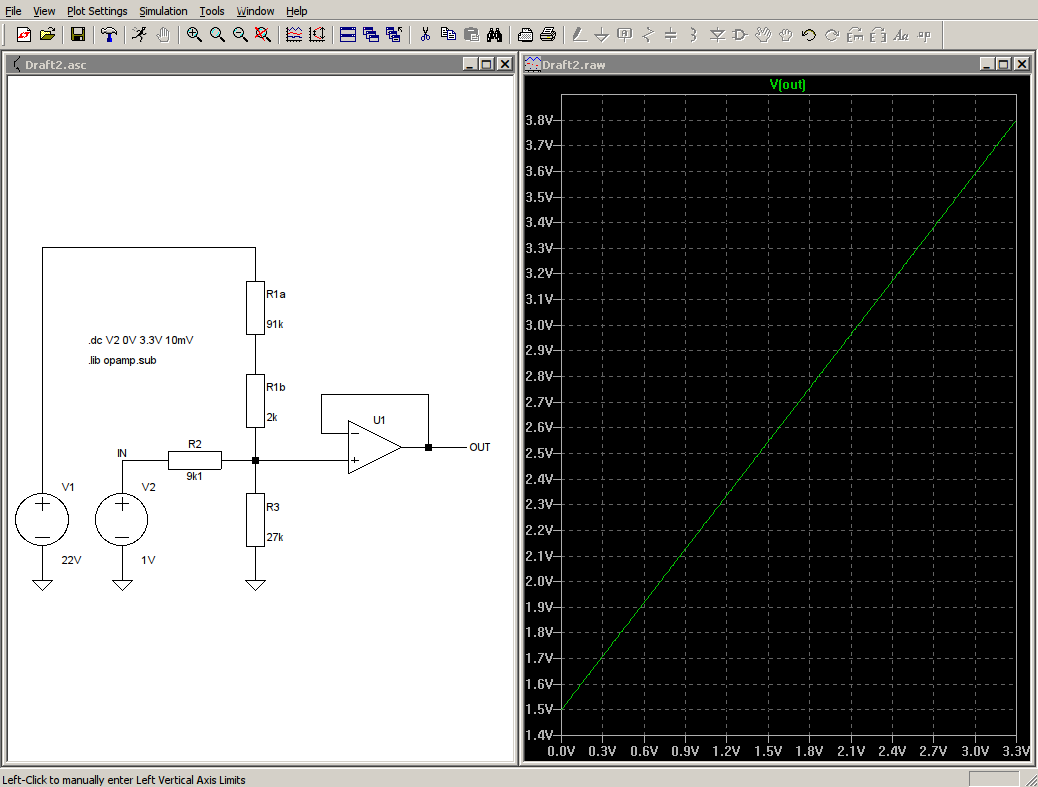Open the Window menu

256,11
